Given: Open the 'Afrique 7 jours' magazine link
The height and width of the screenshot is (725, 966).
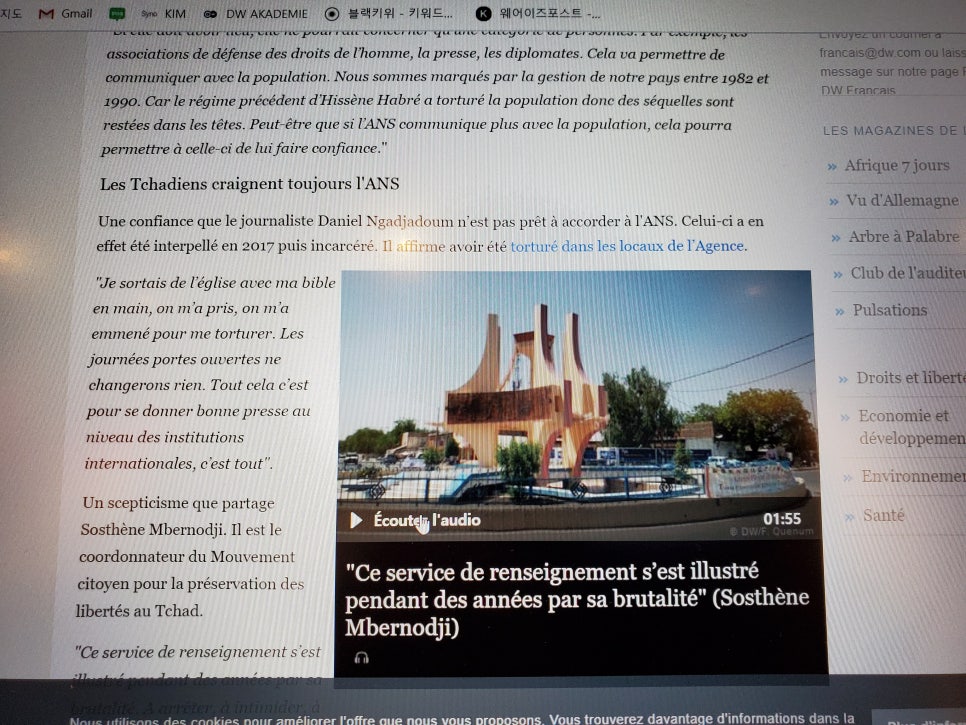Looking at the screenshot, I should [x=896, y=165].
